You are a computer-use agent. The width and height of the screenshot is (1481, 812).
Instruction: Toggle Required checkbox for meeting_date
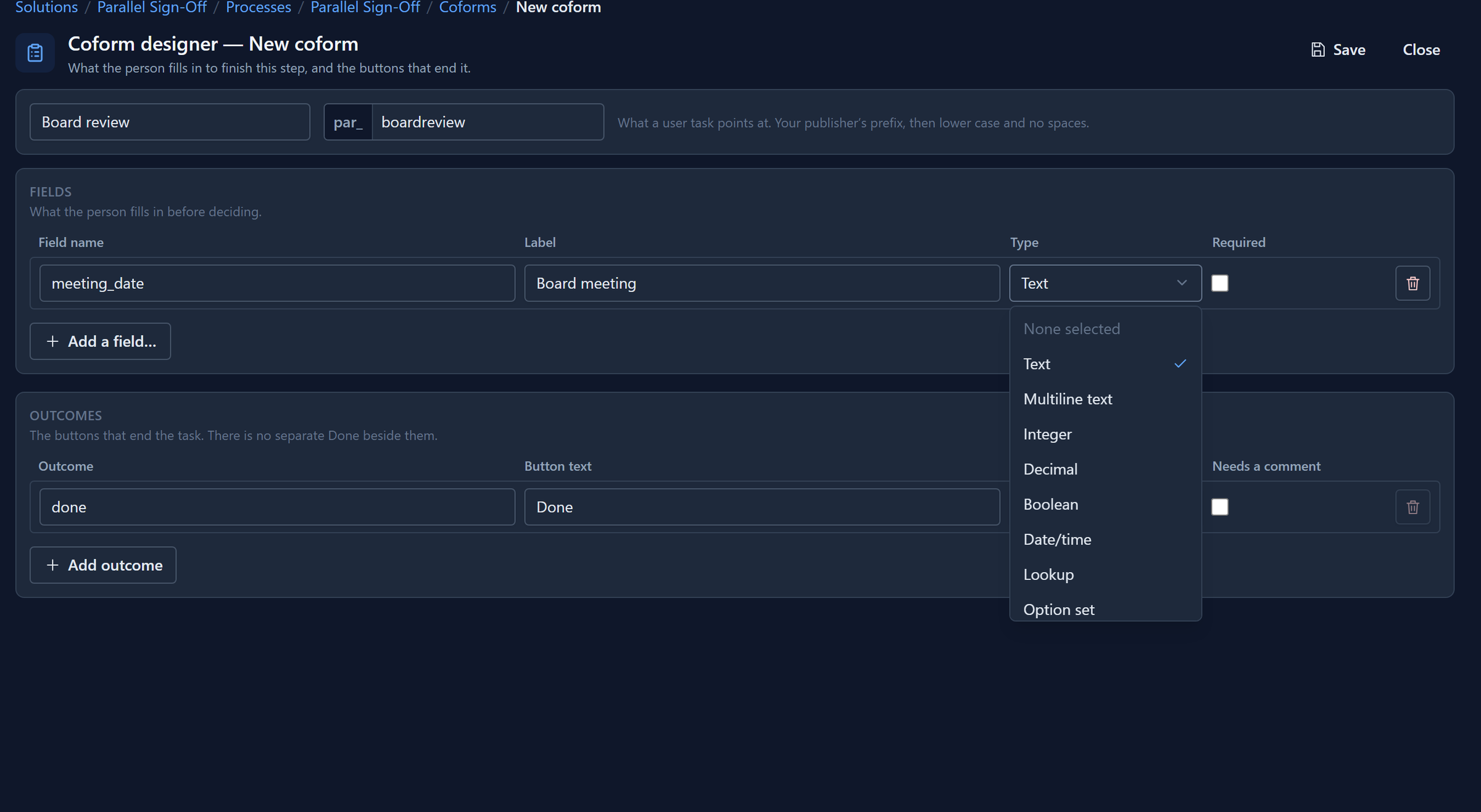1219,283
